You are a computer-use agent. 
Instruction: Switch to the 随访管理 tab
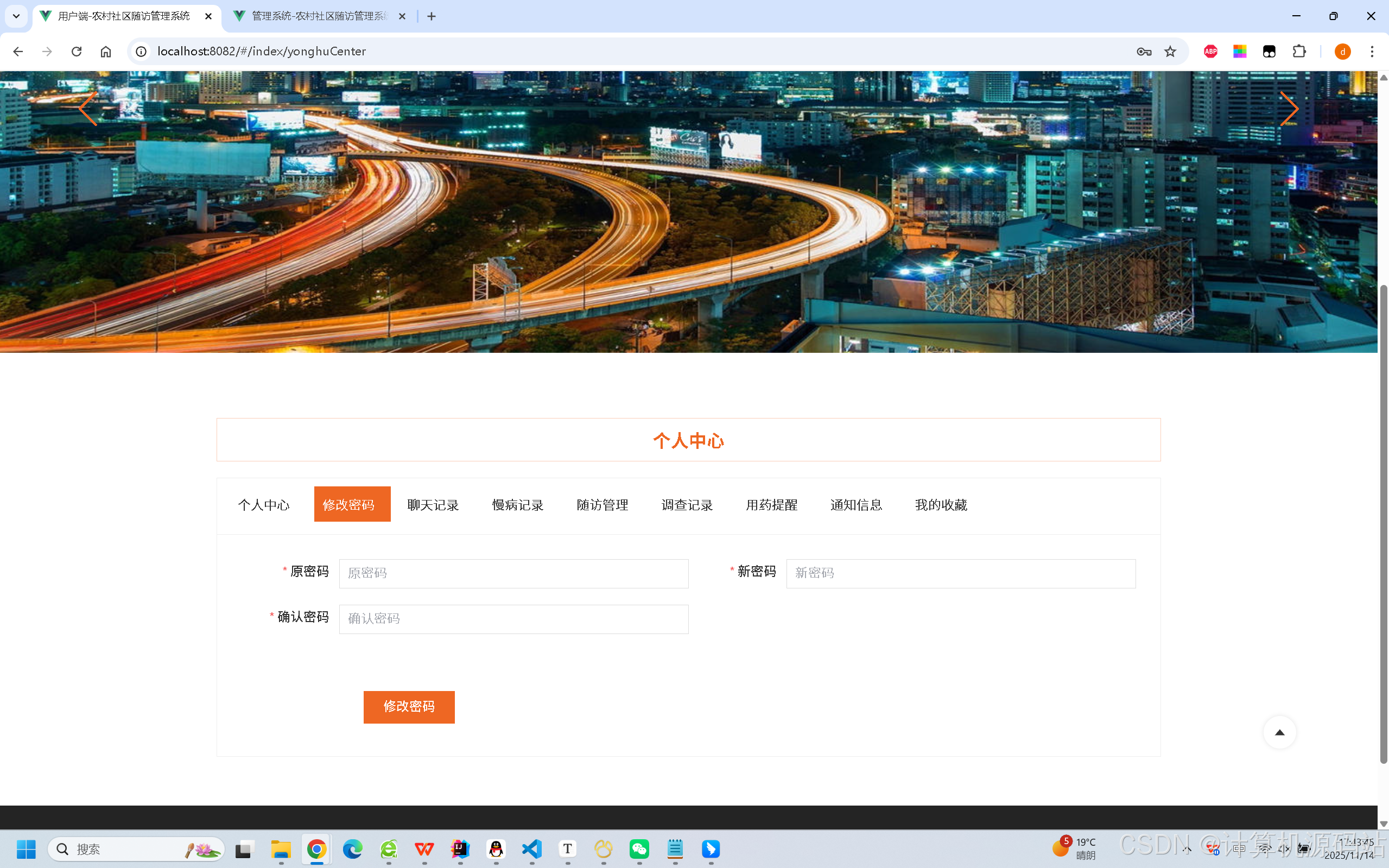tap(602, 505)
